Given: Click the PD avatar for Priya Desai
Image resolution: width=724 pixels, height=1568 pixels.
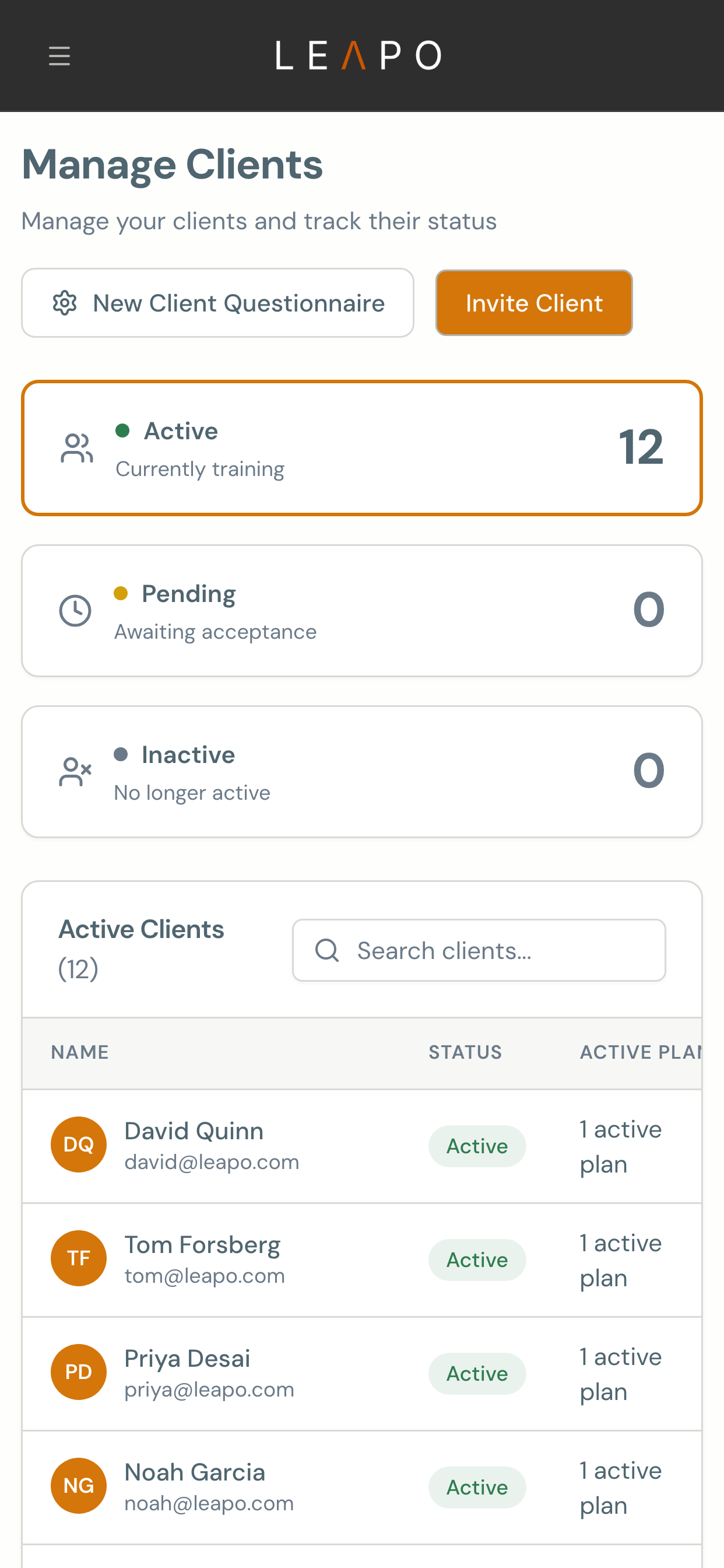Looking at the screenshot, I should point(79,1372).
